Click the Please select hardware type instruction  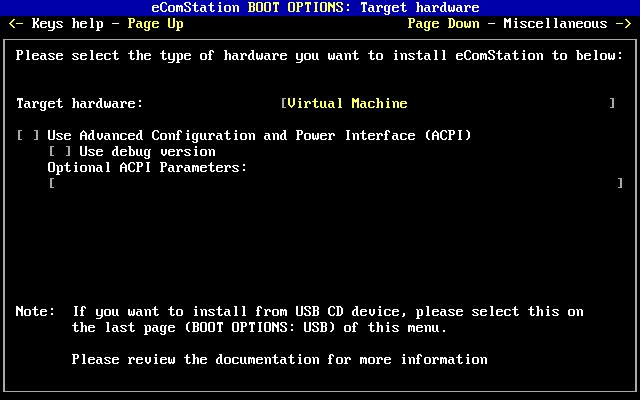(320, 56)
